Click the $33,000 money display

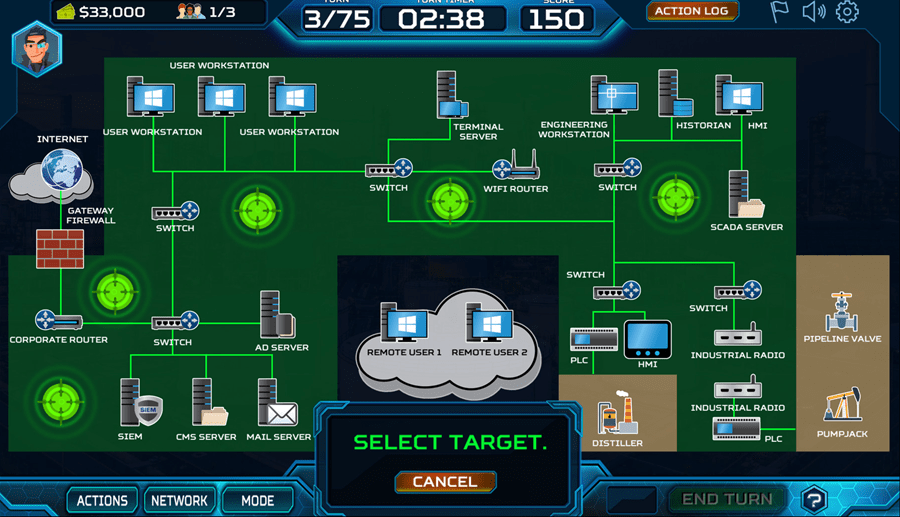point(100,12)
